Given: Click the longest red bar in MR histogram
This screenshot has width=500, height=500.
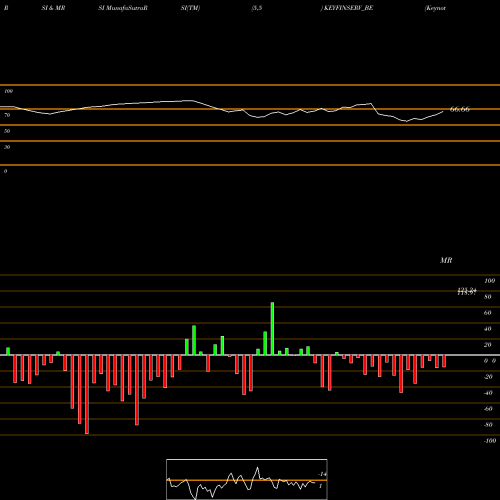Looking at the screenshot, I should (87, 394).
